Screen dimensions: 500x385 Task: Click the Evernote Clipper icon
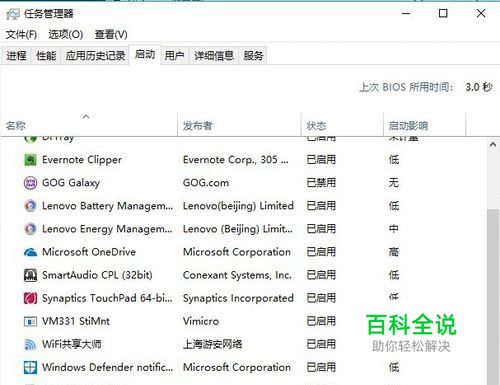(30, 160)
